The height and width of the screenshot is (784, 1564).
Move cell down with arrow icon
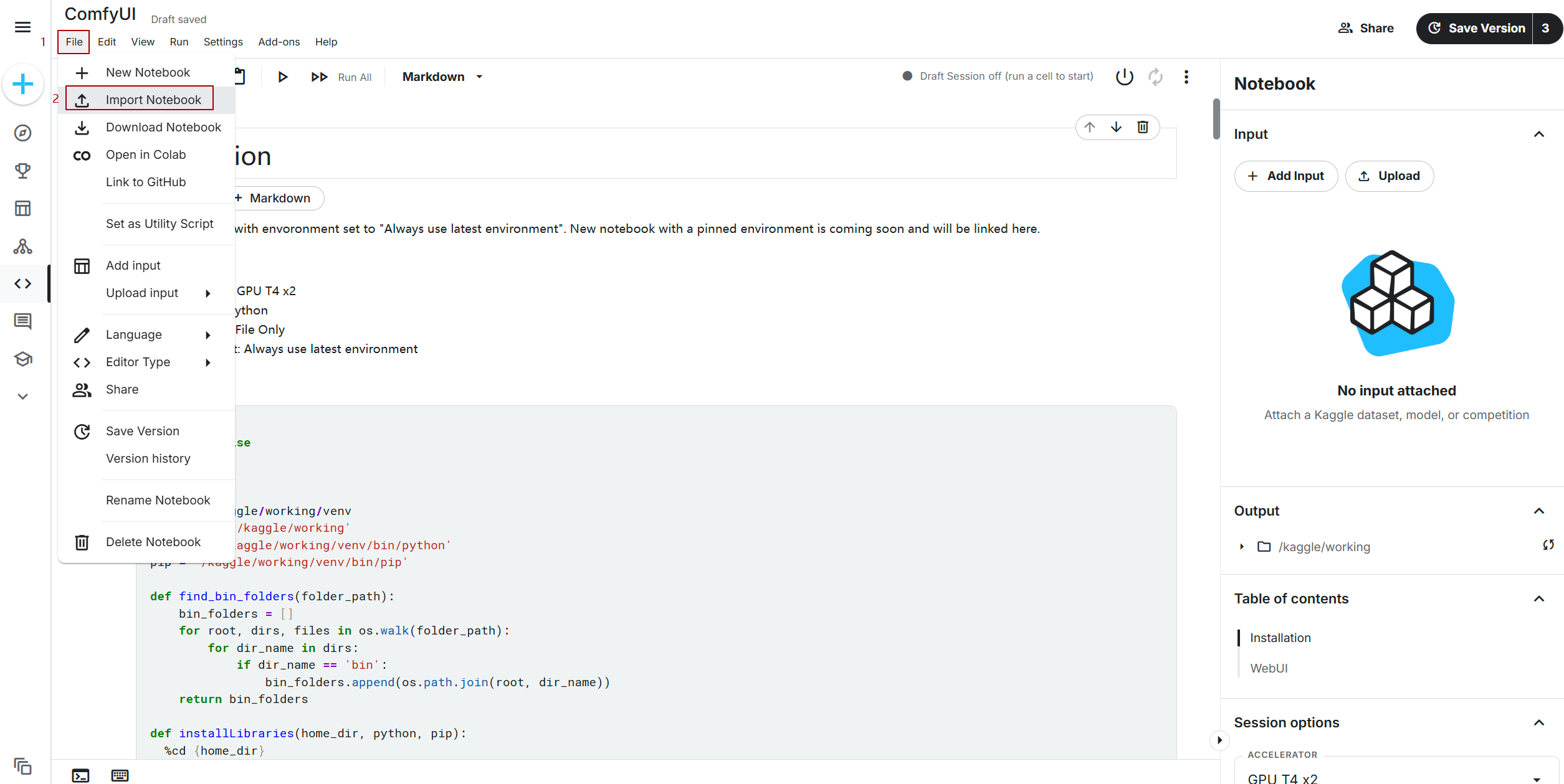(1116, 127)
